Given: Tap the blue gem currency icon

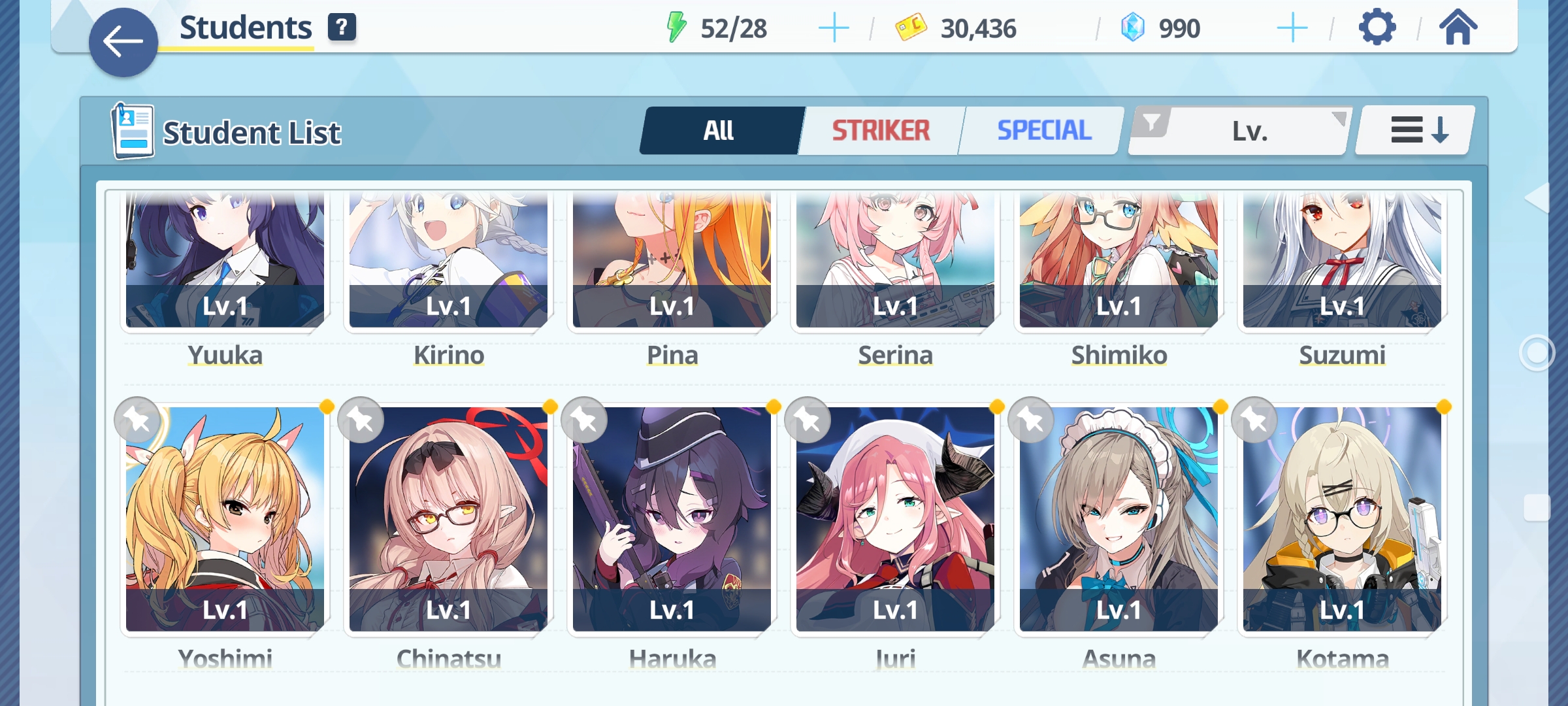Looking at the screenshot, I should pyautogui.click(x=1132, y=28).
